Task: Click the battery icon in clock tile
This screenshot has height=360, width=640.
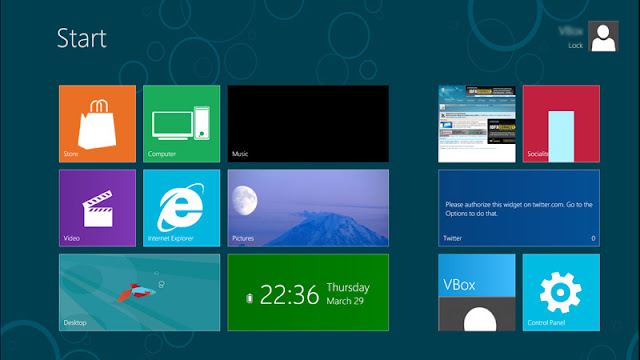Action: click(249, 298)
